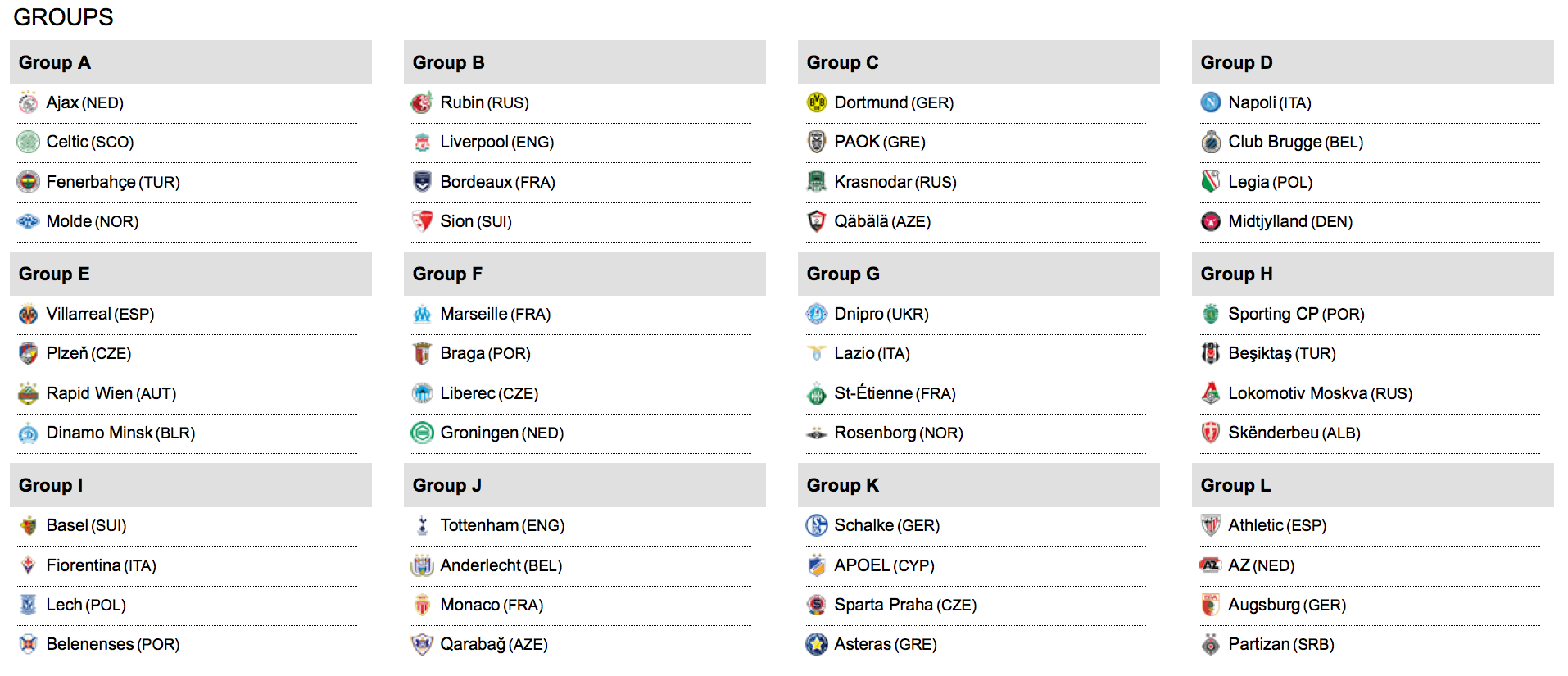Click the Tottenham cockerel crest
1568x676 pixels.
point(423,525)
